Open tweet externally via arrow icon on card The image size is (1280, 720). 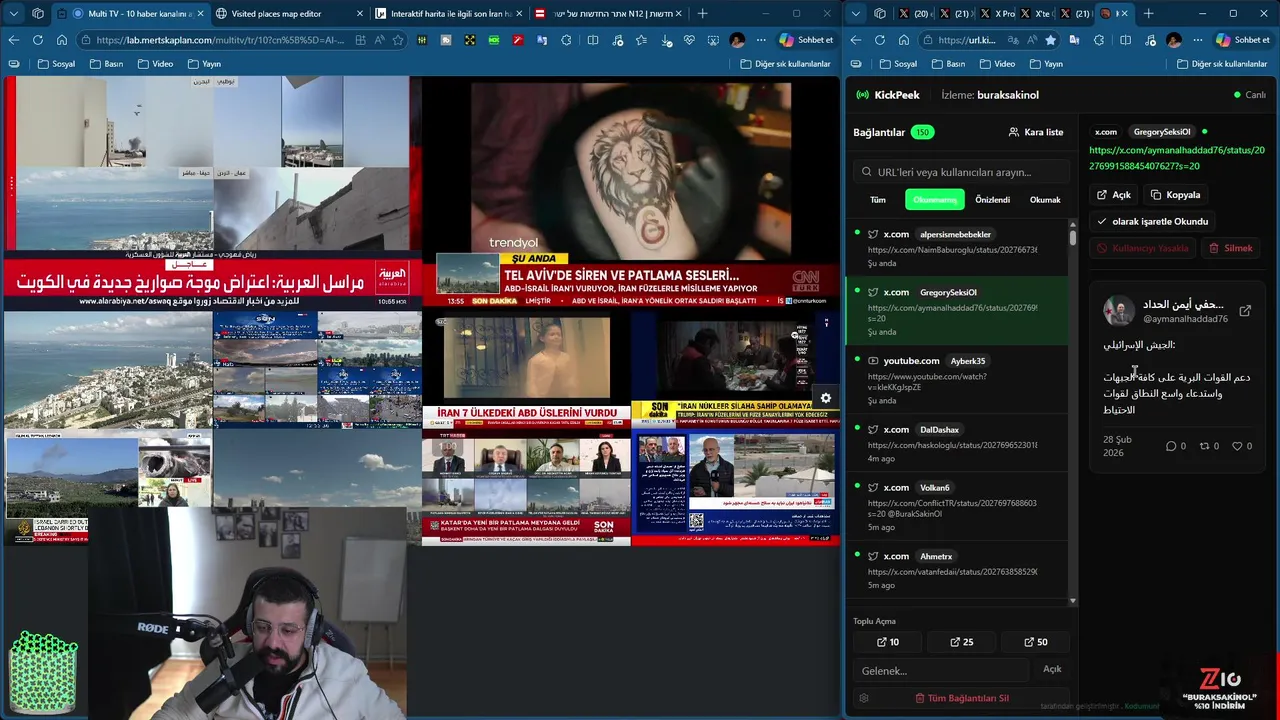tap(1245, 311)
